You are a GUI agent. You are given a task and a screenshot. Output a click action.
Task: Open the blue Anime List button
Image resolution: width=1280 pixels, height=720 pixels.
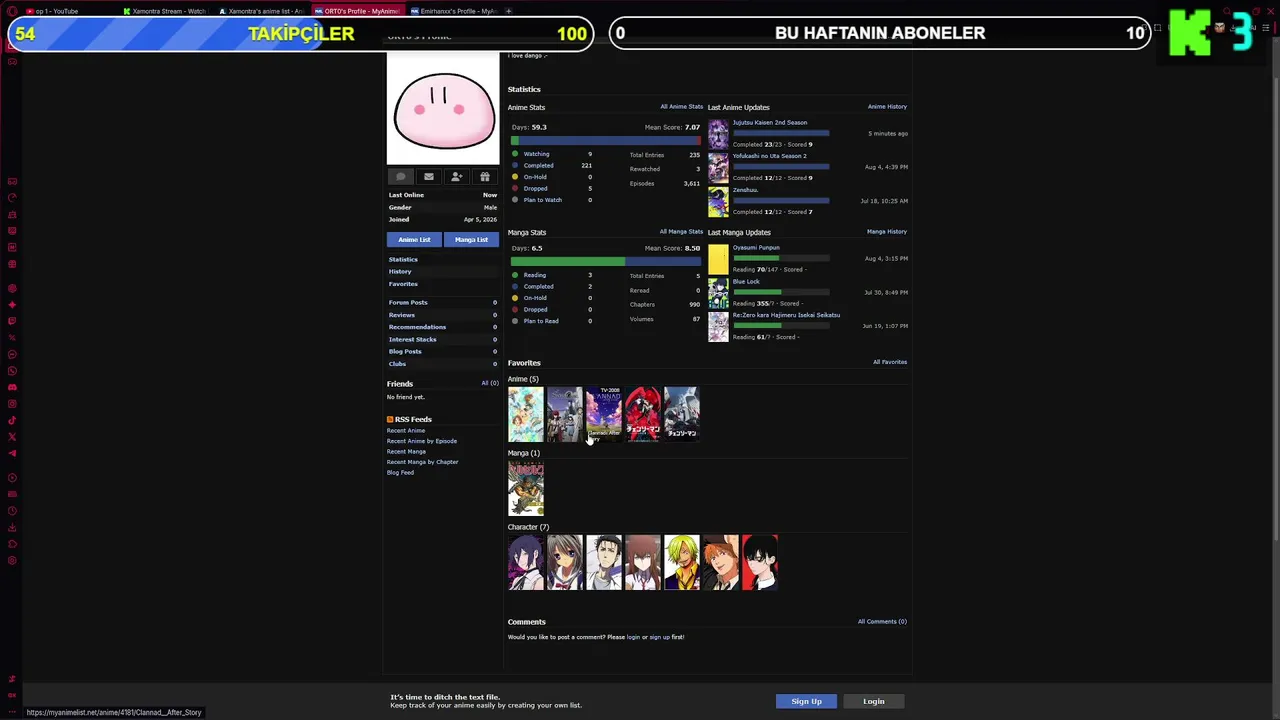click(x=414, y=240)
